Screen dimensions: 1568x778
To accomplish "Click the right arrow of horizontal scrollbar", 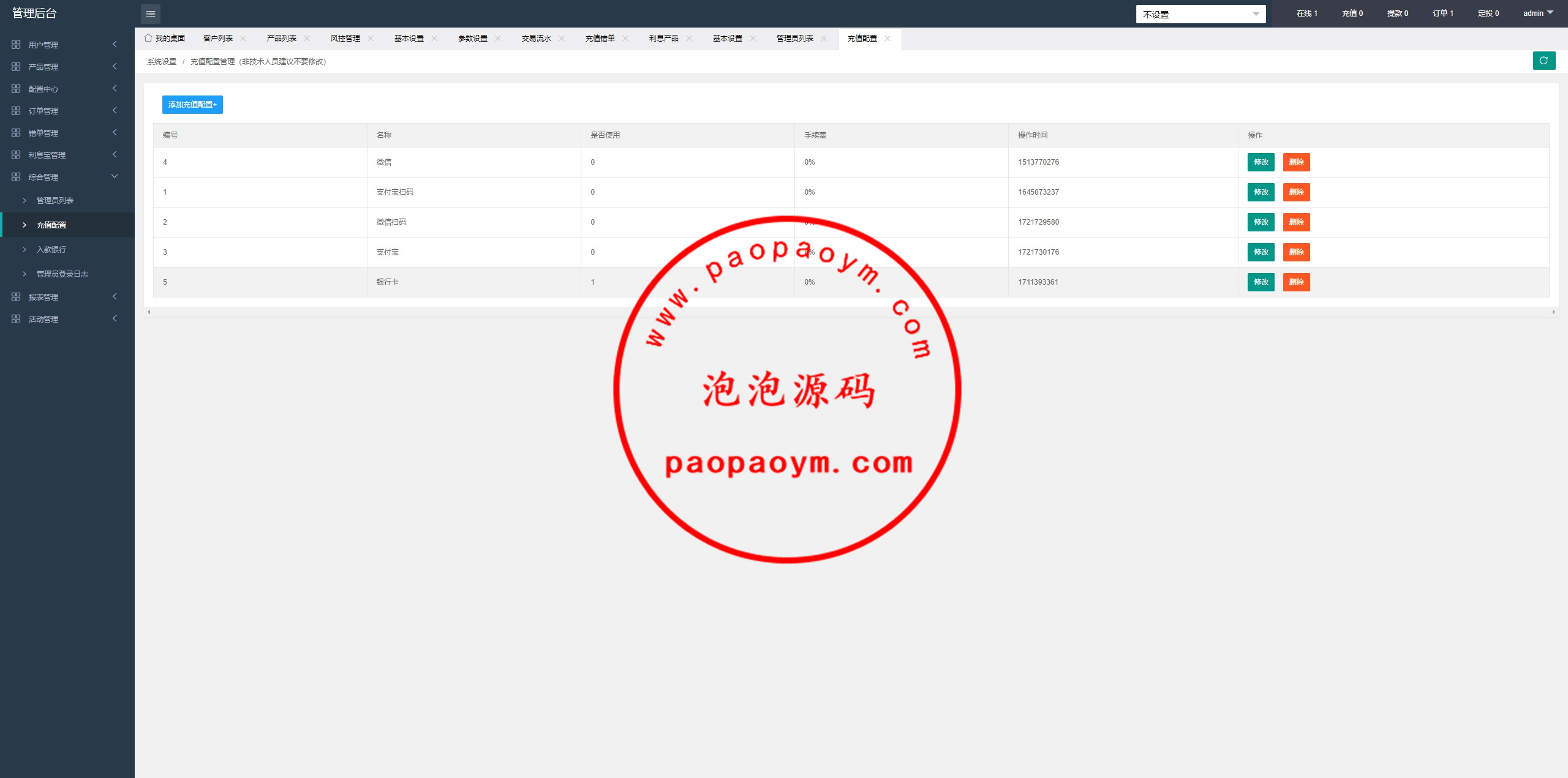I will point(1553,312).
